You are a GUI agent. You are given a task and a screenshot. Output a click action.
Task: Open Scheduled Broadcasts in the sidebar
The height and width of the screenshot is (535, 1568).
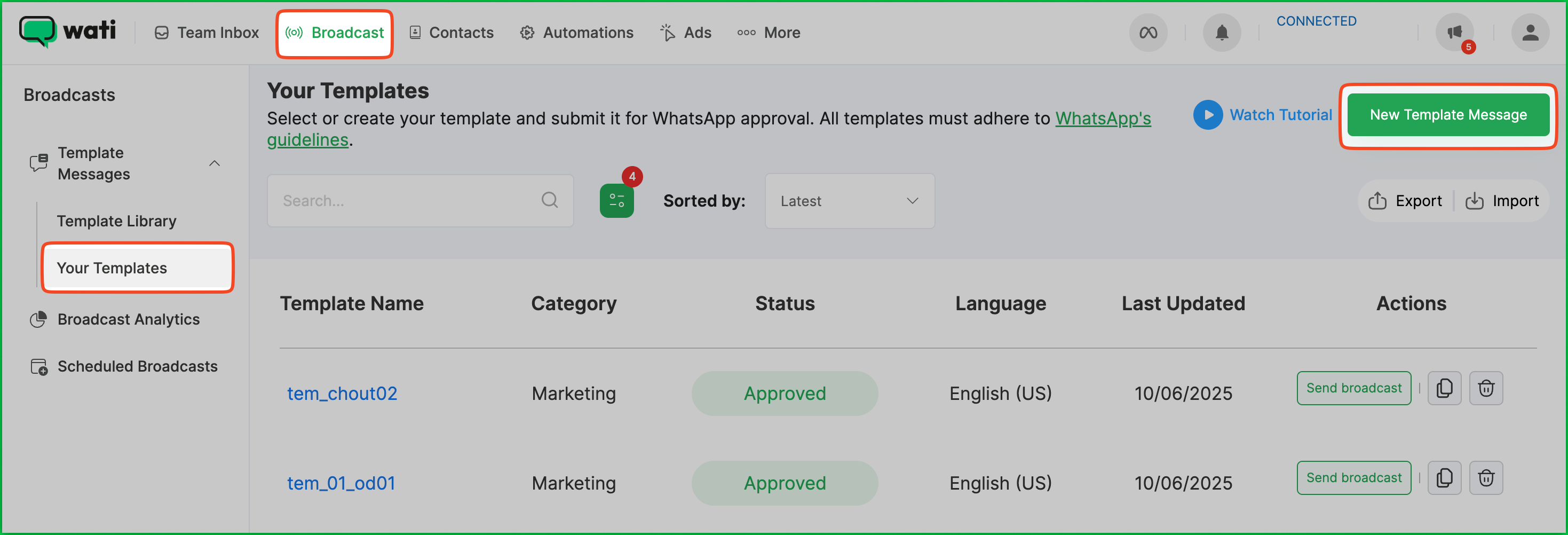pos(137,366)
